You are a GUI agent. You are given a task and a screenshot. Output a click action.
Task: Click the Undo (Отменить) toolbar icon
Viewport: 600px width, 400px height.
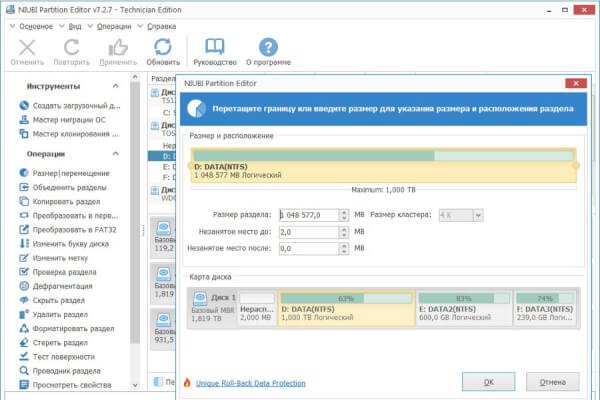click(27, 48)
